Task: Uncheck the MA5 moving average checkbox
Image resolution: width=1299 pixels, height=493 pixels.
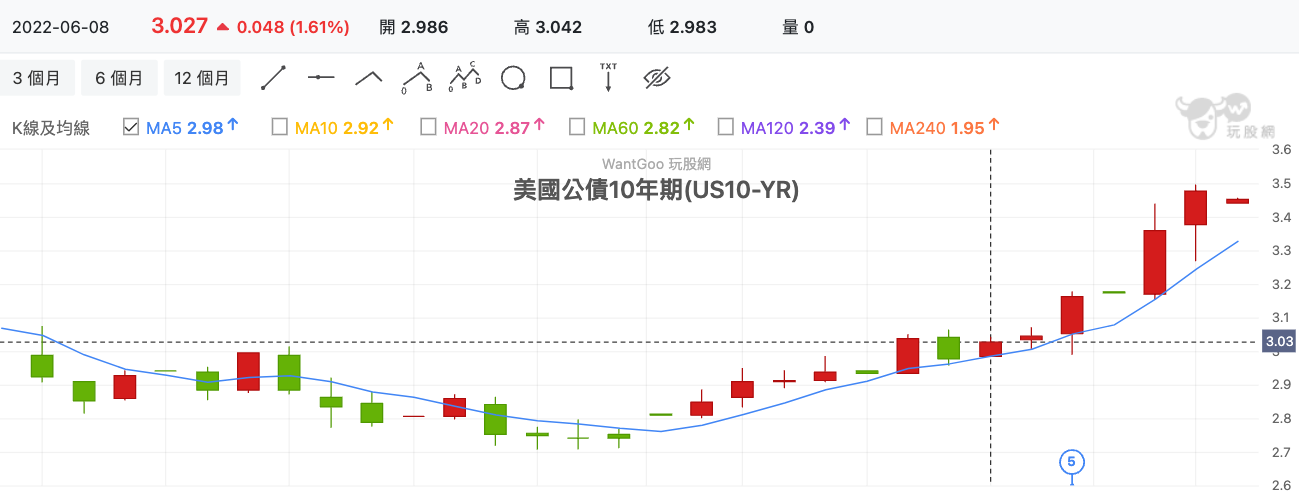Action: [x=130, y=127]
